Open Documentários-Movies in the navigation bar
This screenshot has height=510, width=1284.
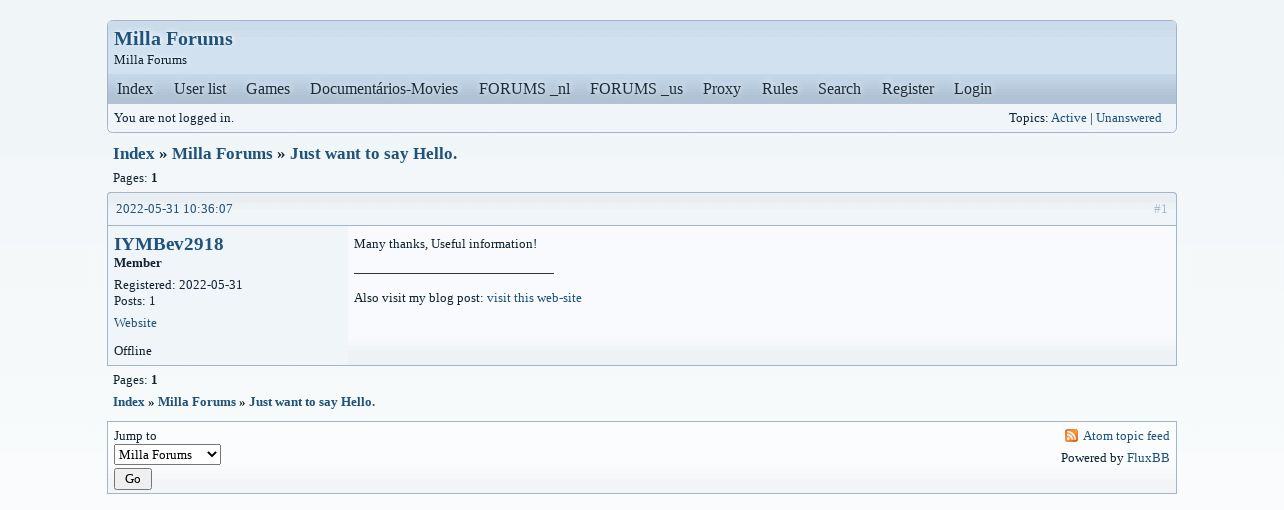[384, 89]
